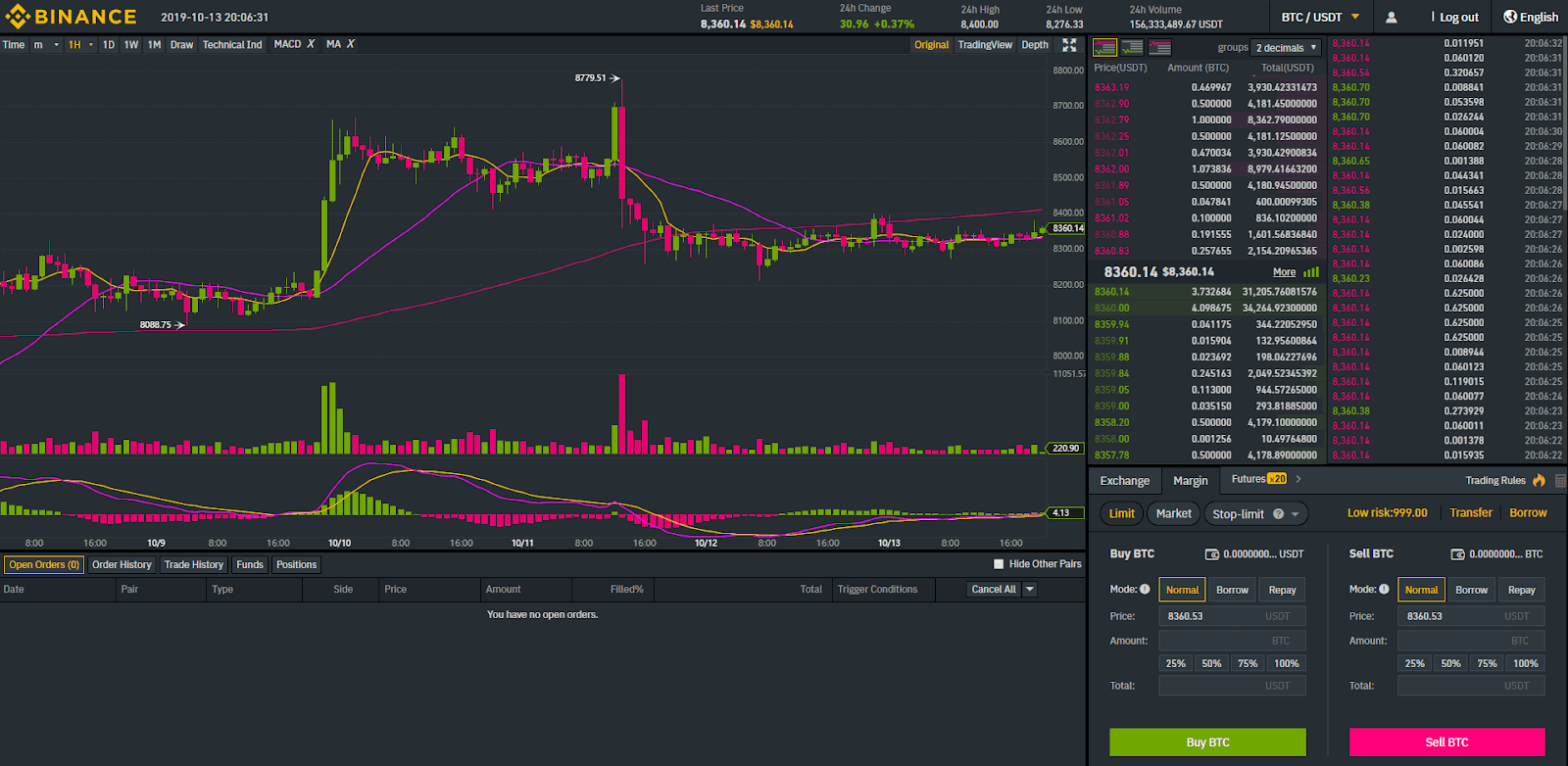The image size is (1568, 766).
Task: Set 50% amount for Buy BTC
Action: click(x=1211, y=663)
